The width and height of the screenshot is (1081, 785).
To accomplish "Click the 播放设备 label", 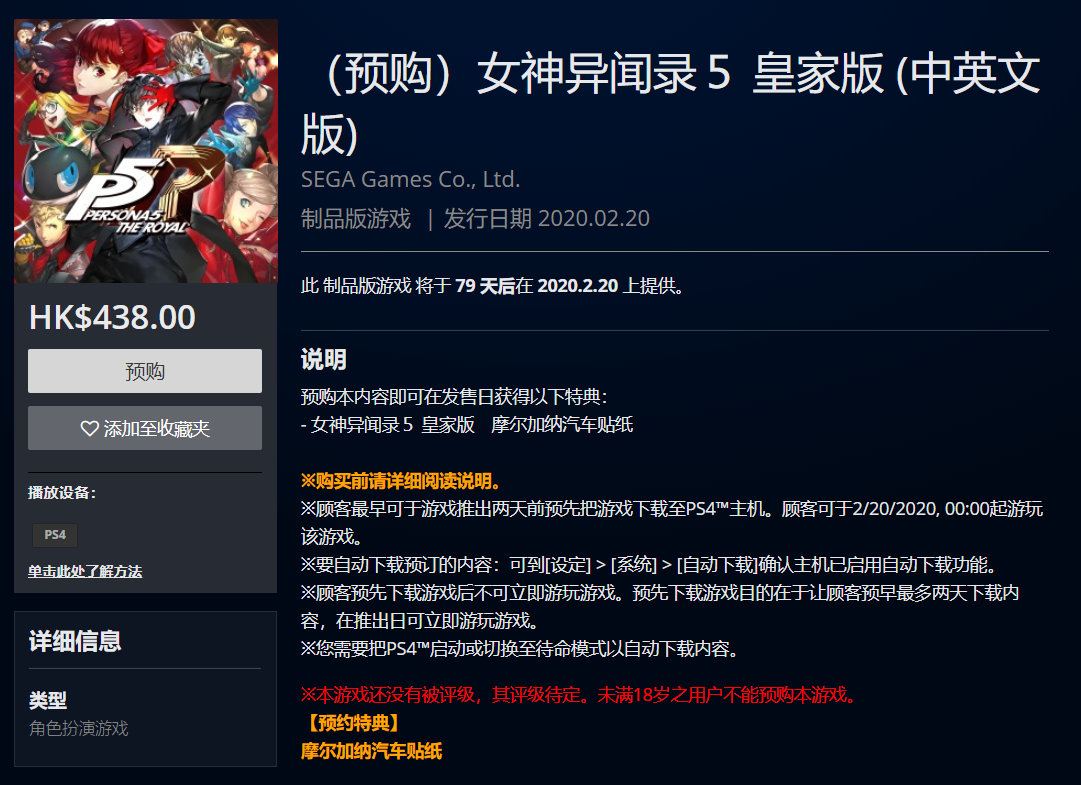I will [62, 493].
